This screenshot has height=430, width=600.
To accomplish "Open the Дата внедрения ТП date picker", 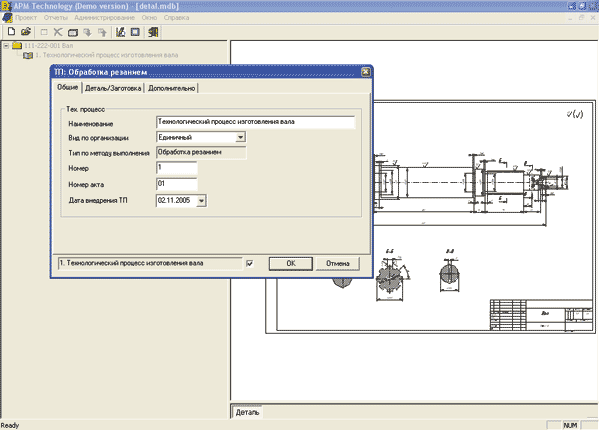I will [201, 201].
